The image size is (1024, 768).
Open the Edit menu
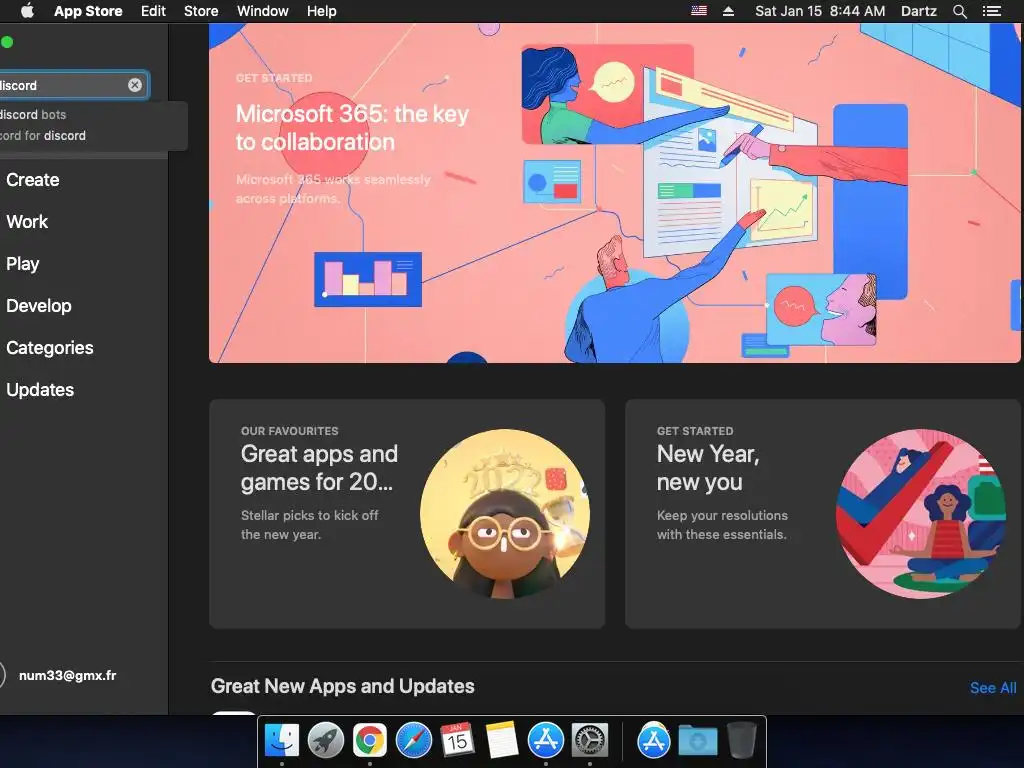click(x=153, y=11)
